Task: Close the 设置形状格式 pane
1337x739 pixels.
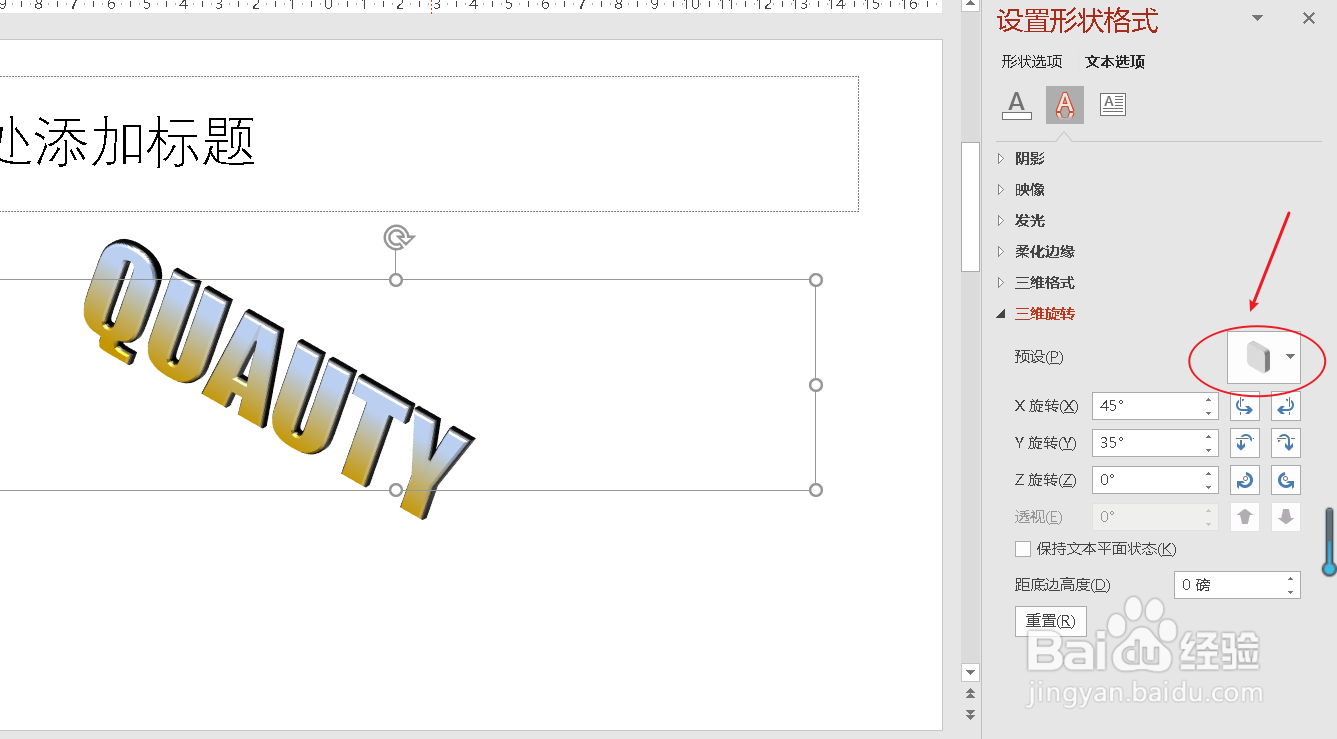Action: click(1309, 18)
